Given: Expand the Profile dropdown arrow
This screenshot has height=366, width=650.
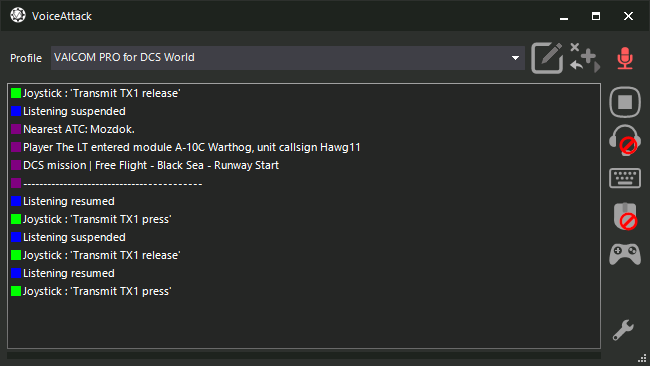Looking at the screenshot, I should tap(515, 58).
